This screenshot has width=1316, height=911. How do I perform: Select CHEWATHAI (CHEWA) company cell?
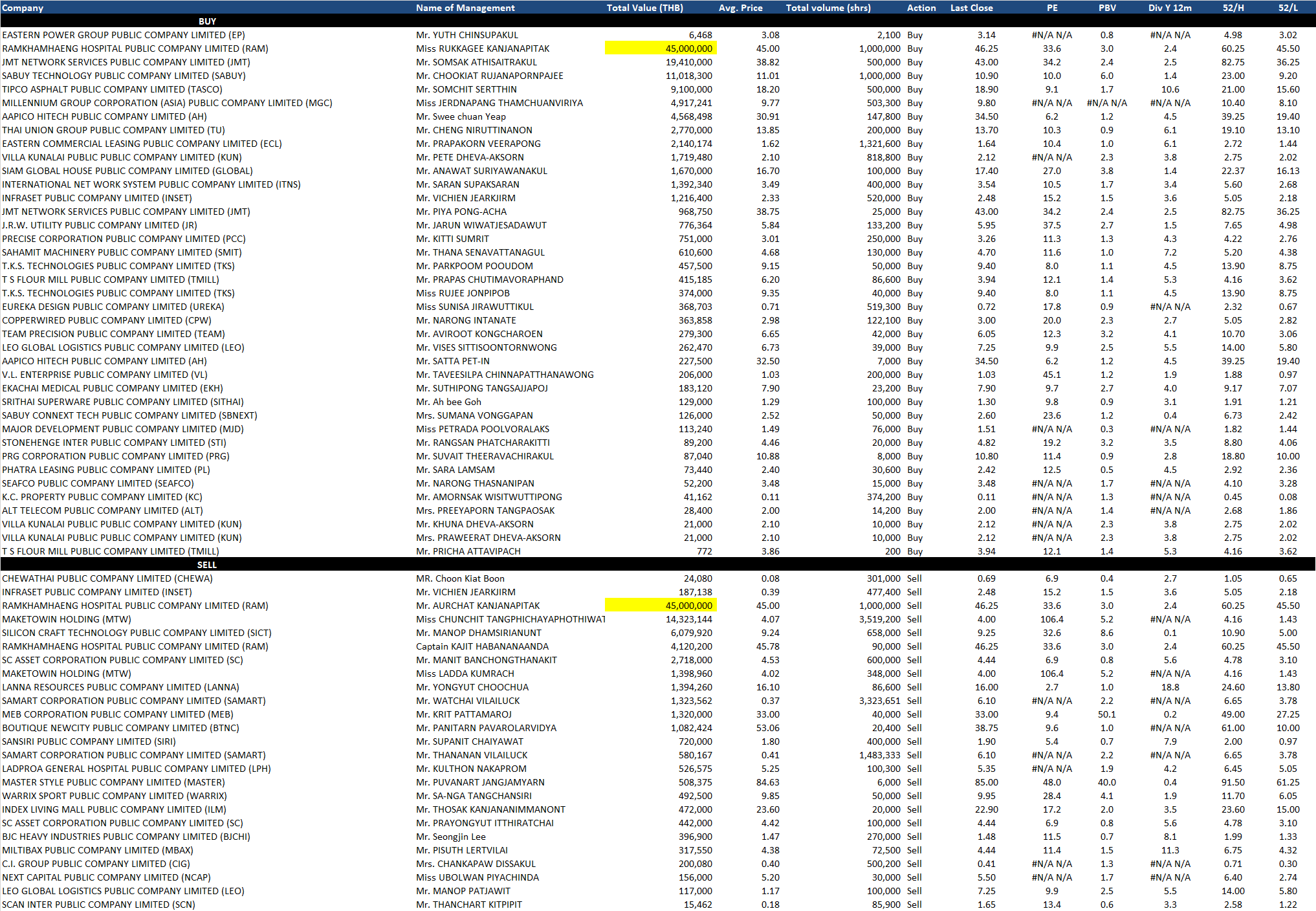(107, 578)
